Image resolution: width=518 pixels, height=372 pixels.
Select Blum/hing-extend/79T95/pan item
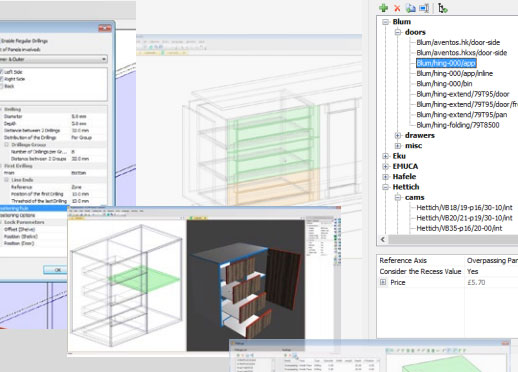(x=462, y=115)
